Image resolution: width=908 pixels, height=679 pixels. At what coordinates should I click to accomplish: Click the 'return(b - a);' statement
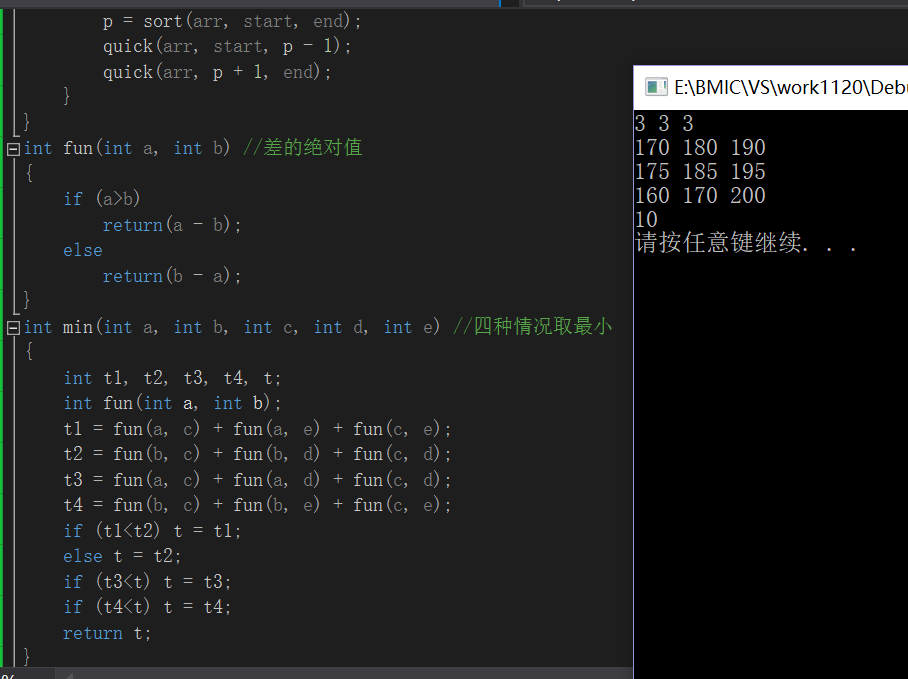coord(172,276)
